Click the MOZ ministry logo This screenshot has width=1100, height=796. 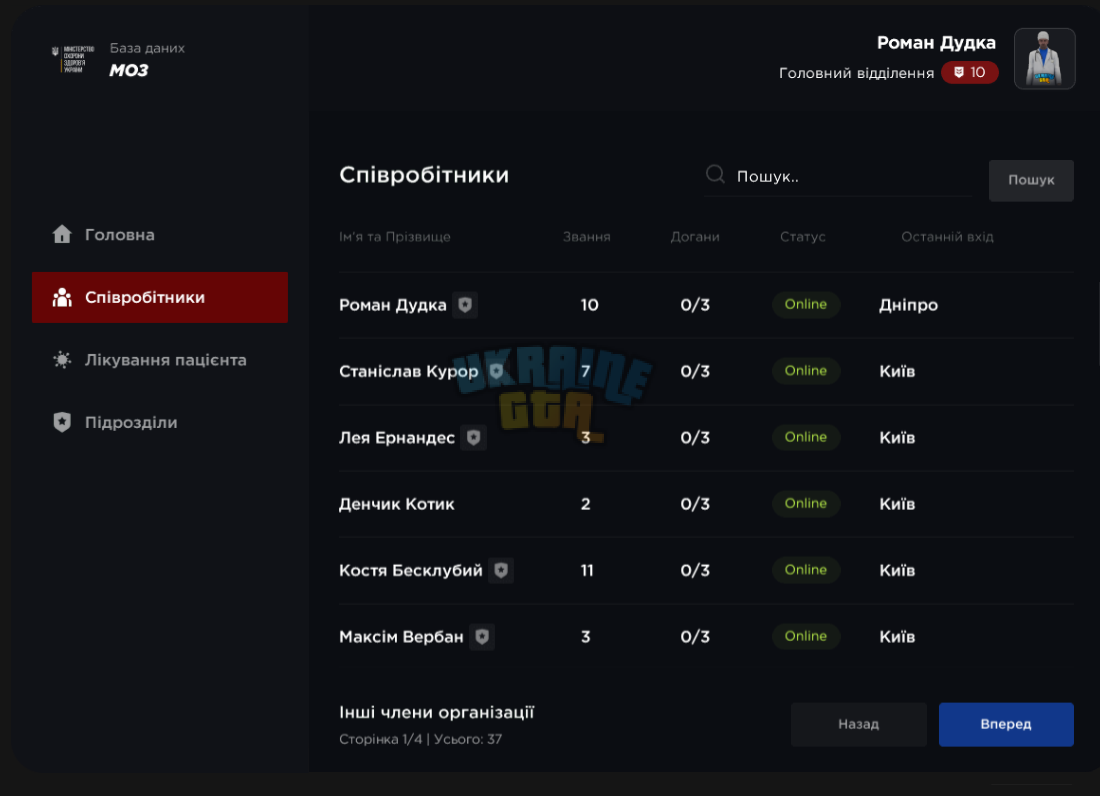(73, 59)
